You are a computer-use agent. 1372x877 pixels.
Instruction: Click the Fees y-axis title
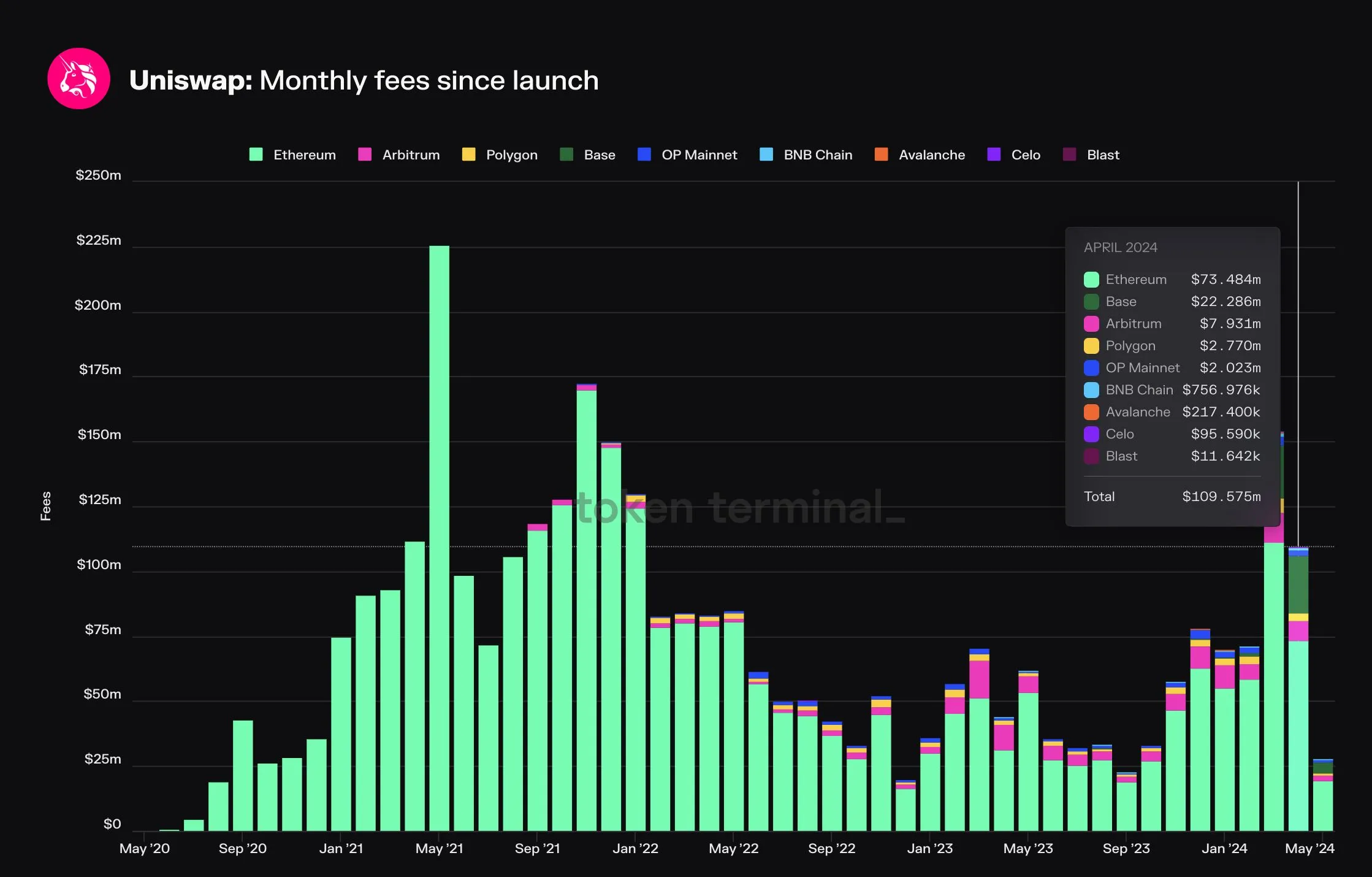pos(45,506)
